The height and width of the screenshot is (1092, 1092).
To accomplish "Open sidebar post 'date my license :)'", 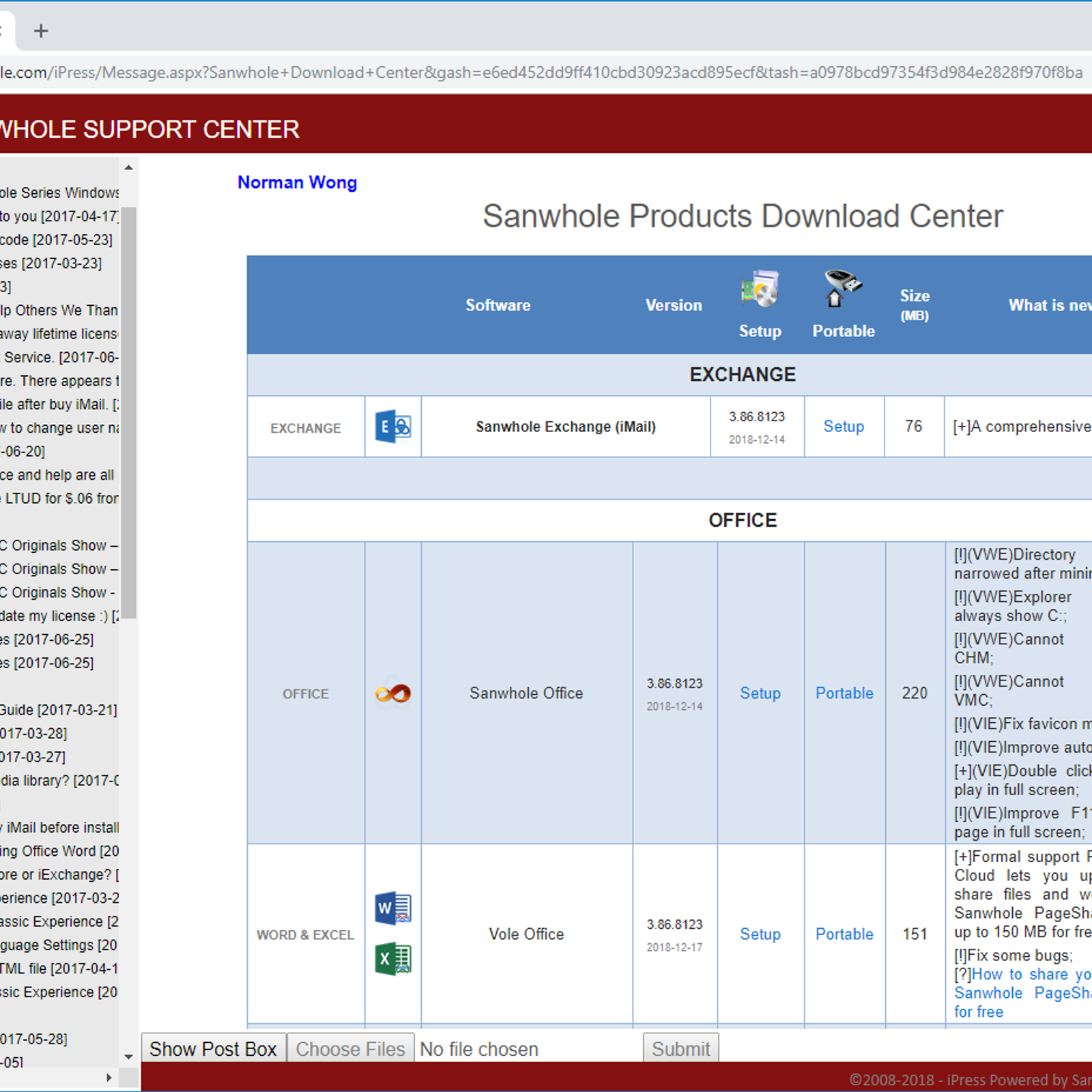I will pos(59,616).
